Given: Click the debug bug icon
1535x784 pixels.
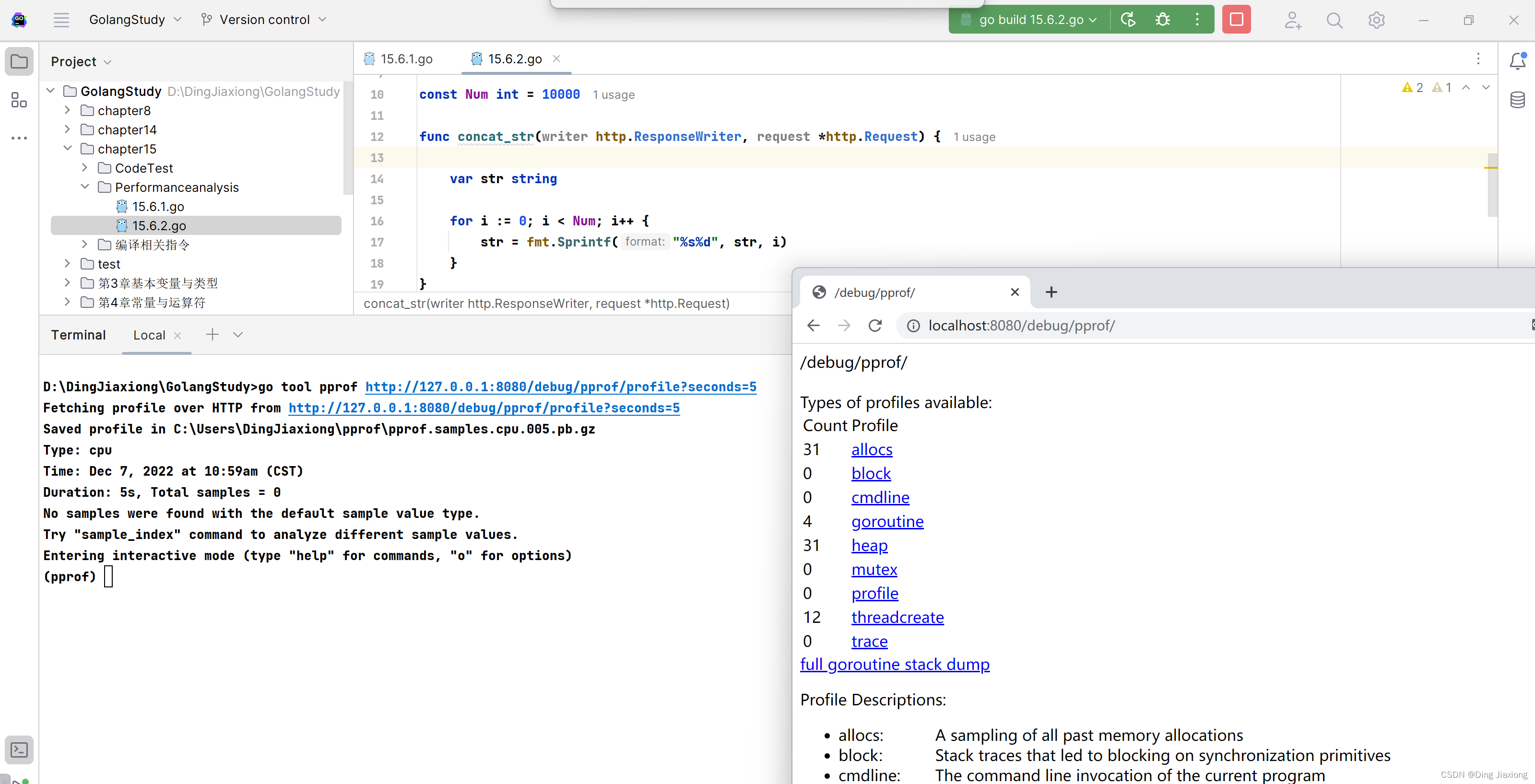Looking at the screenshot, I should (1162, 20).
